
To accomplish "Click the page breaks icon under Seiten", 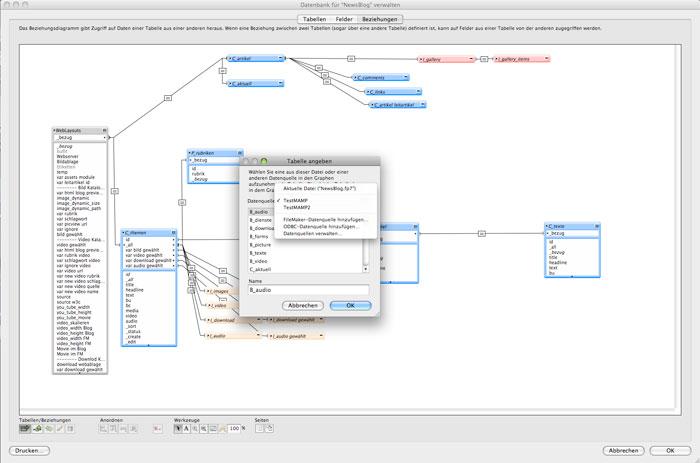I will click(x=259, y=428).
